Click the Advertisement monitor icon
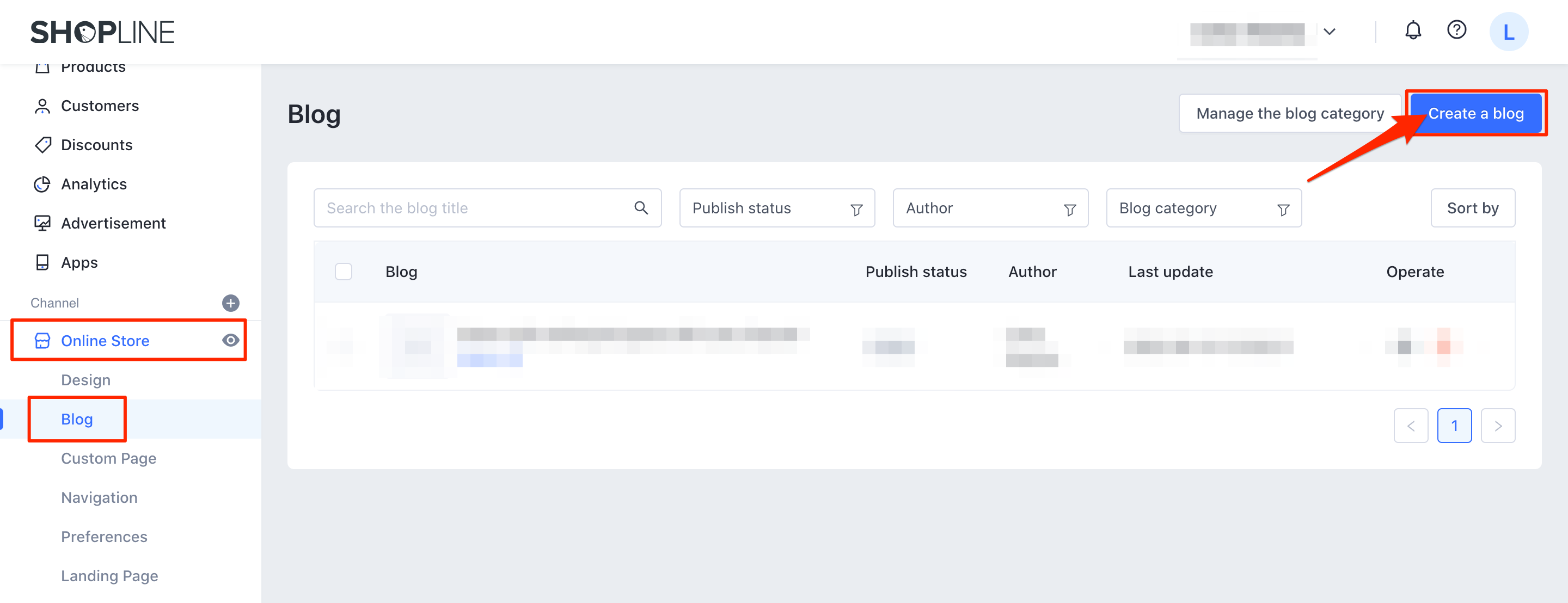Image resolution: width=1568 pixels, height=603 pixels. pos(42,223)
